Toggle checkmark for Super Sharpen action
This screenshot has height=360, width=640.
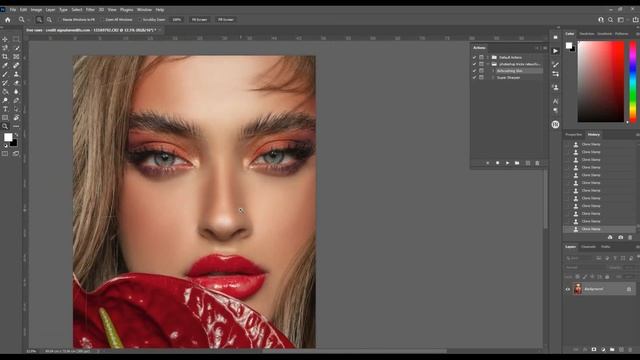coord(474,78)
